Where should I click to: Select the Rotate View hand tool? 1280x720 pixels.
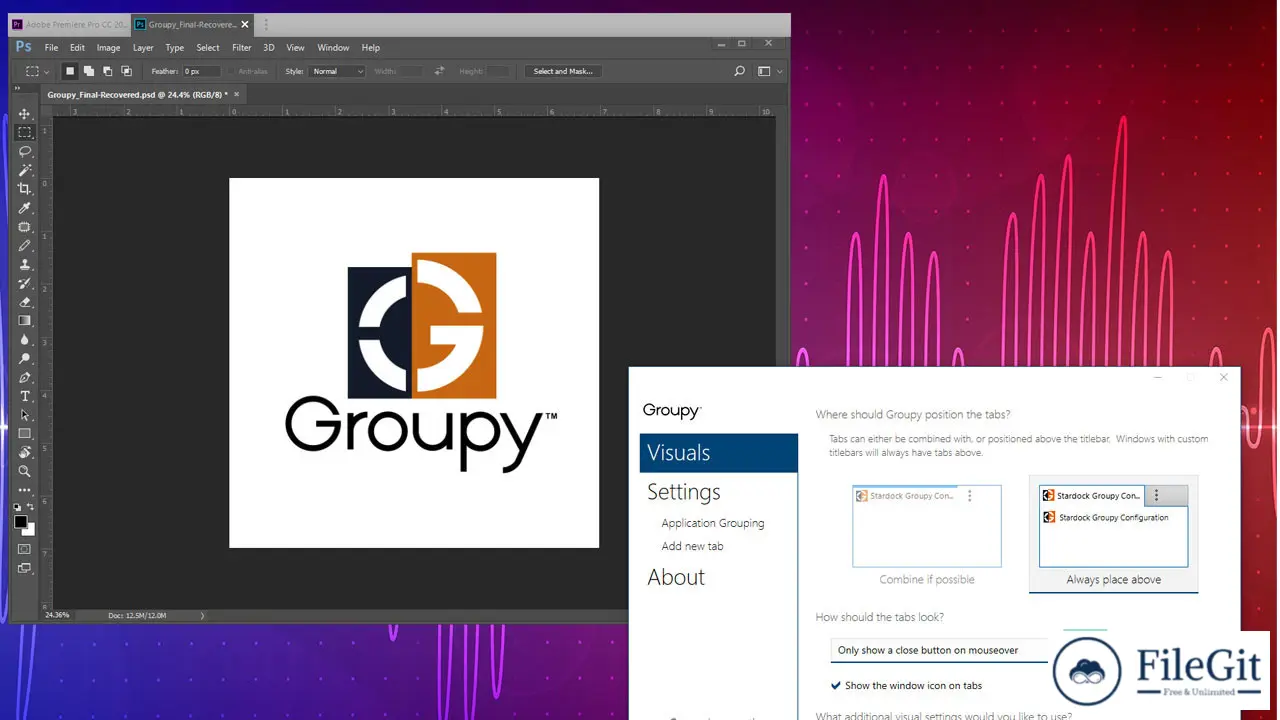(x=25, y=453)
